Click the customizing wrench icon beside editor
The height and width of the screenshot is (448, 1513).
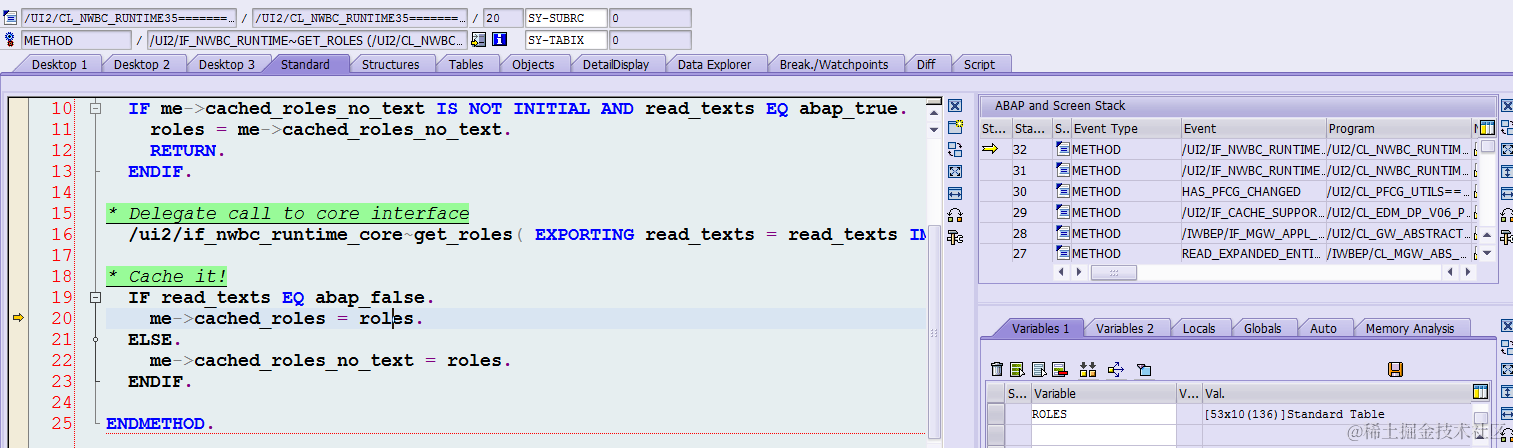(955, 237)
